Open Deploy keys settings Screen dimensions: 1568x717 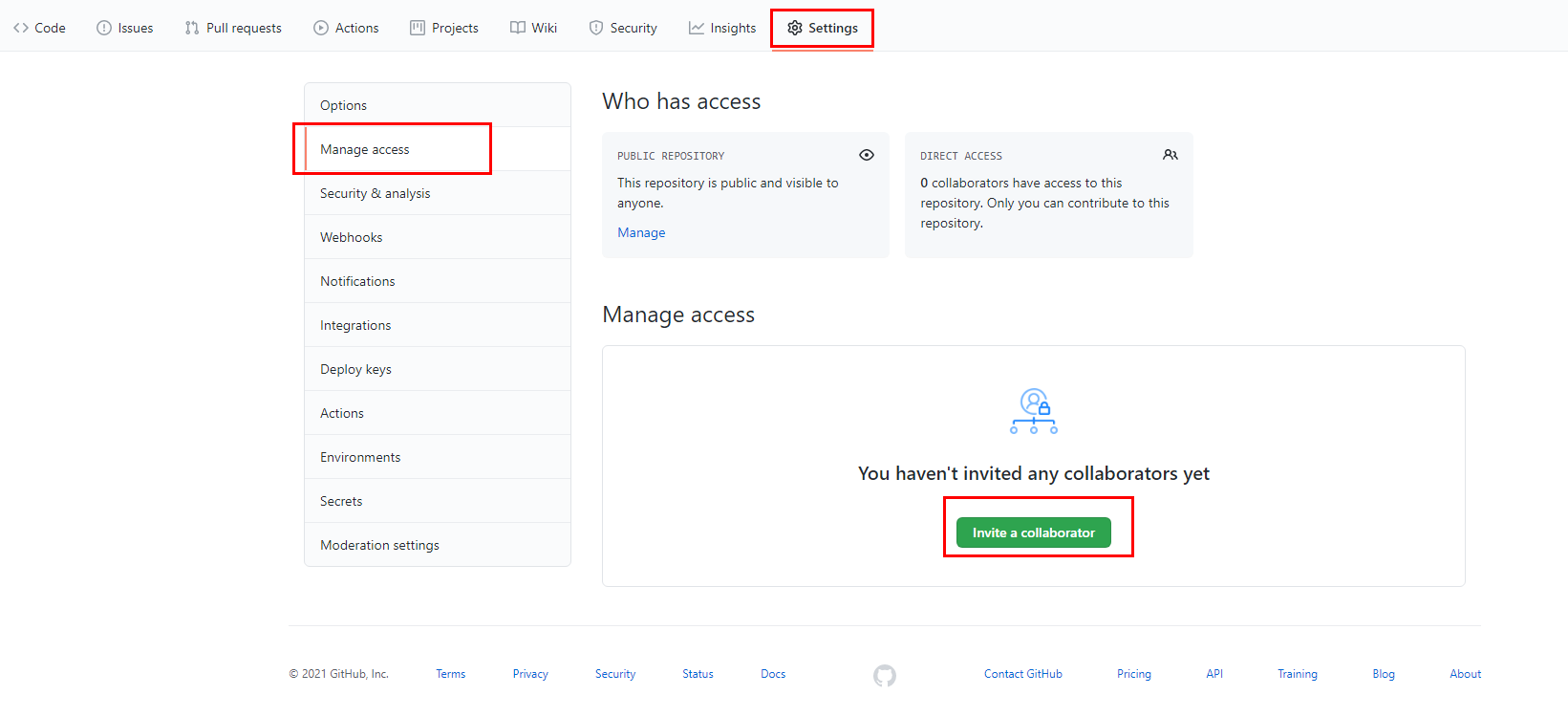click(438, 369)
